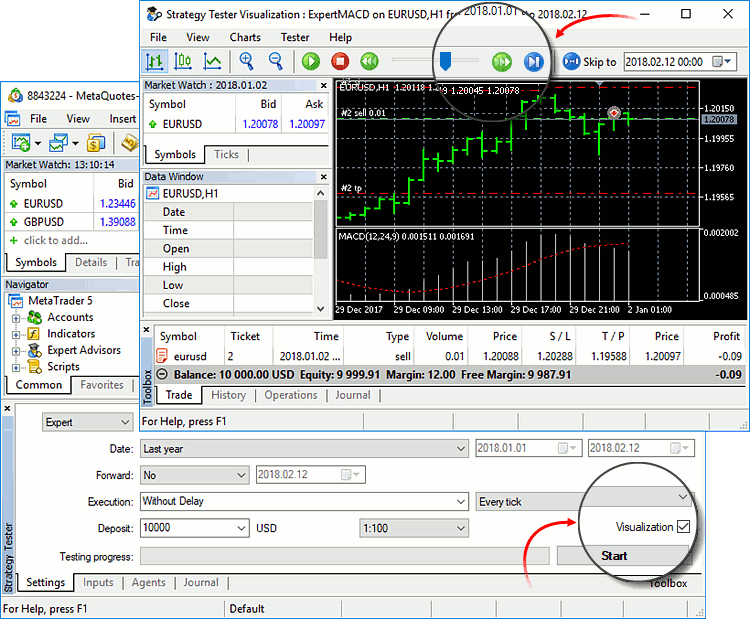Expand the Accounts tree node
Image resolution: width=750 pixels, height=619 pixels.
click(16, 318)
